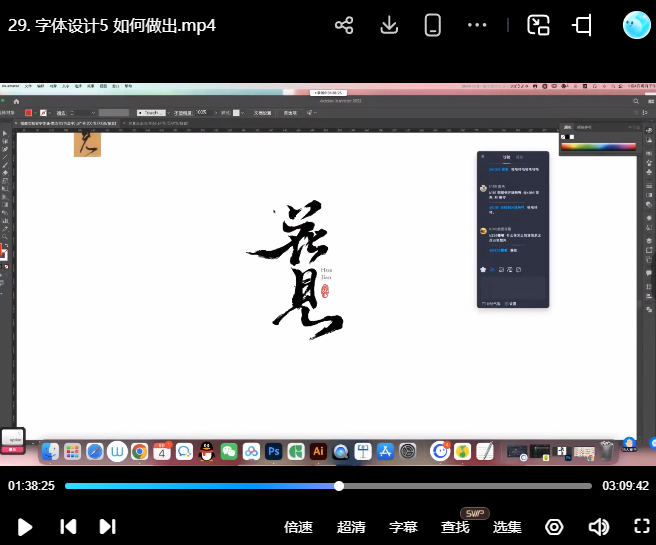Enter picture-in-picture mini player mode
This screenshot has width=656, height=545.
click(539, 26)
